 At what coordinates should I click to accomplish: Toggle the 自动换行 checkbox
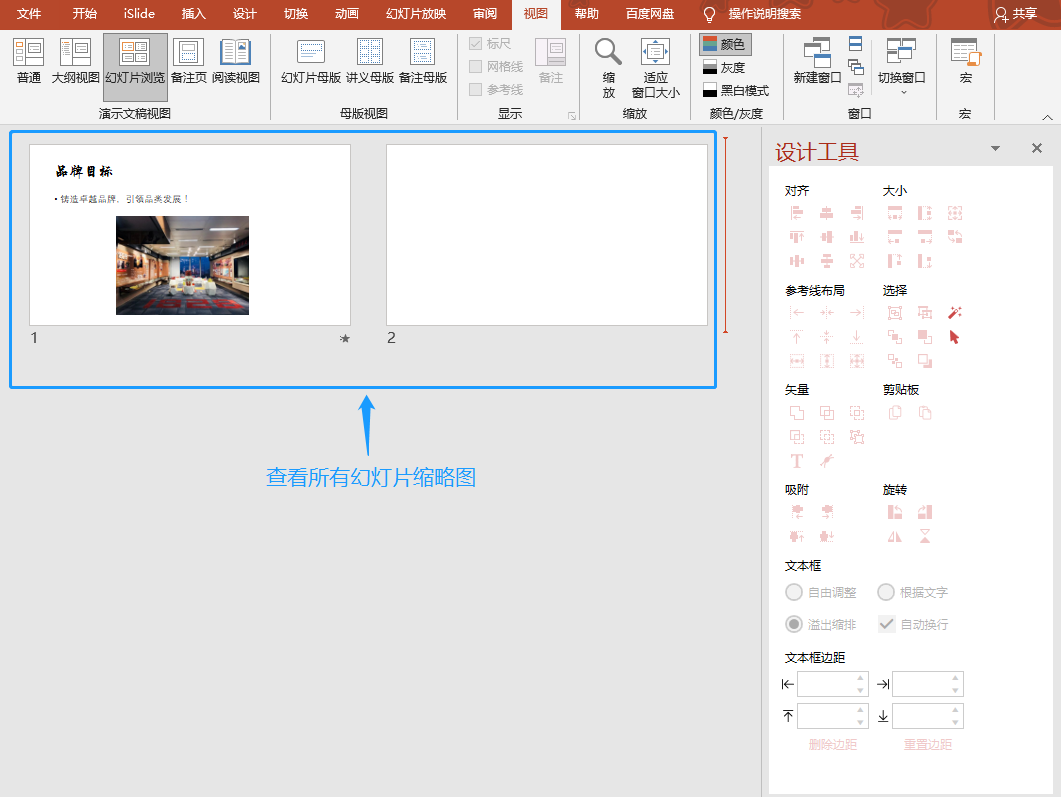tap(886, 624)
